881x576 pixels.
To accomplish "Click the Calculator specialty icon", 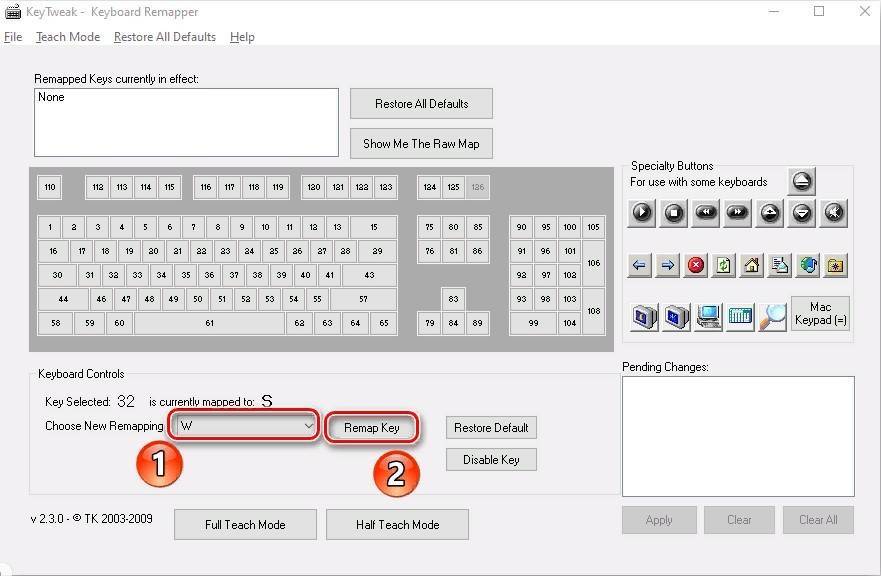I will click(x=740, y=316).
